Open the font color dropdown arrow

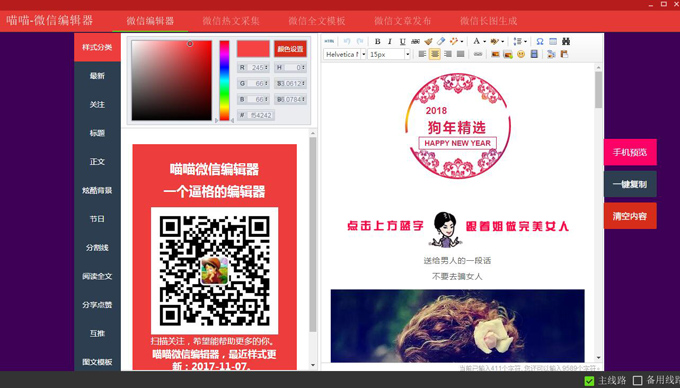click(484, 42)
